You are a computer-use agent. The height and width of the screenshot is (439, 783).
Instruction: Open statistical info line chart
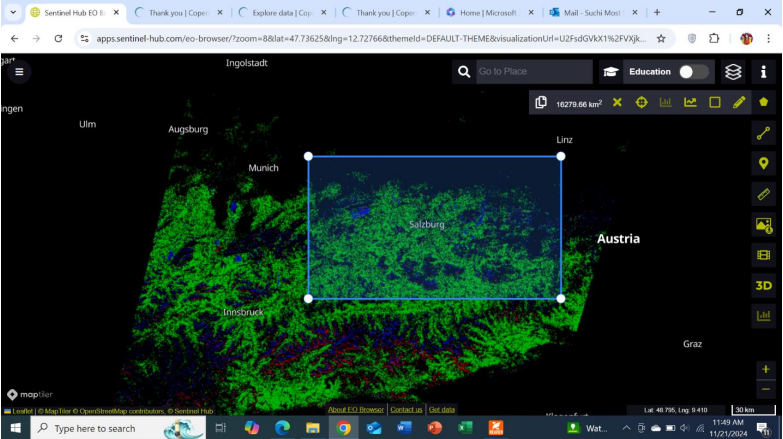tap(690, 102)
